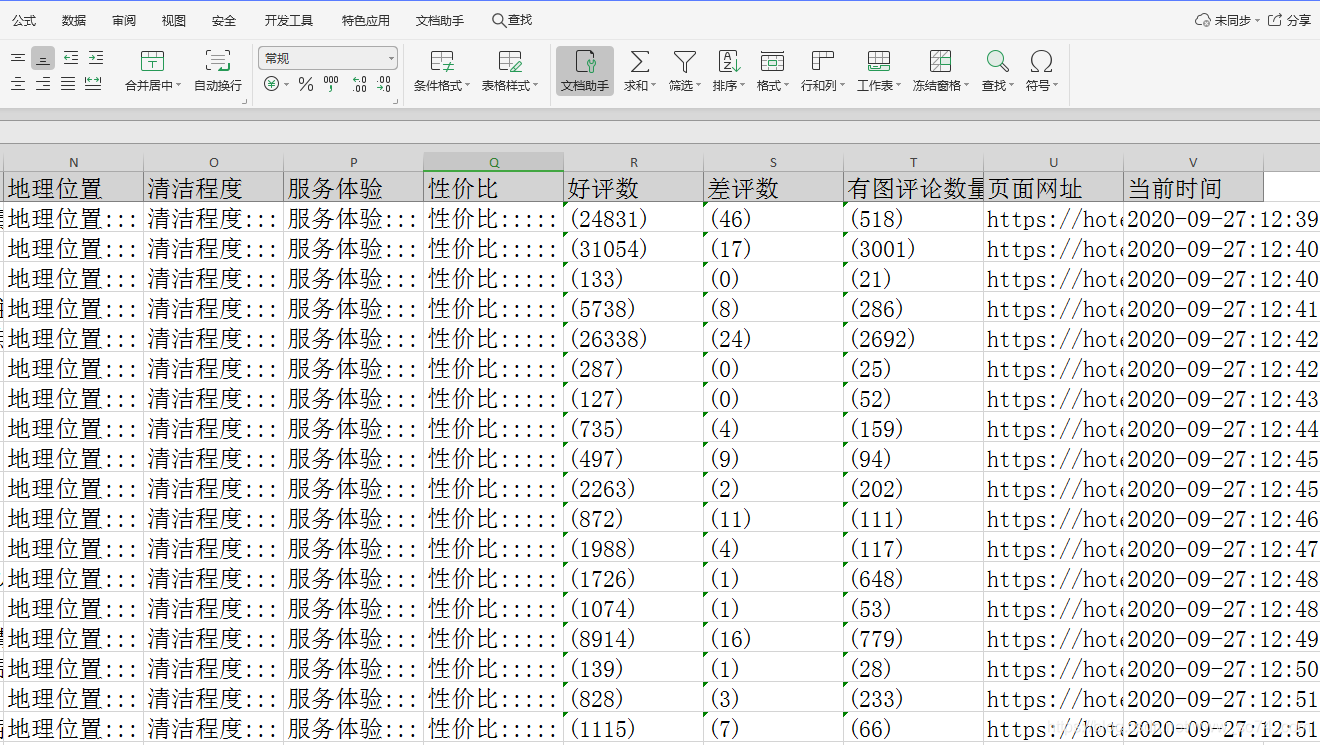Click the distributed alignment icon
The width and height of the screenshot is (1320, 745).
93,84
